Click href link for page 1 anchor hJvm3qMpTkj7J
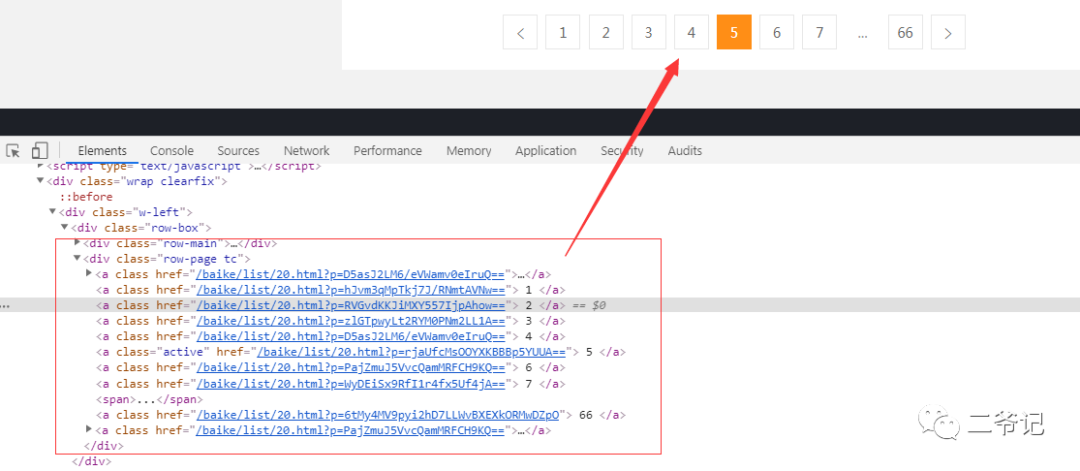Image resolution: width=1080 pixels, height=471 pixels. point(351,290)
